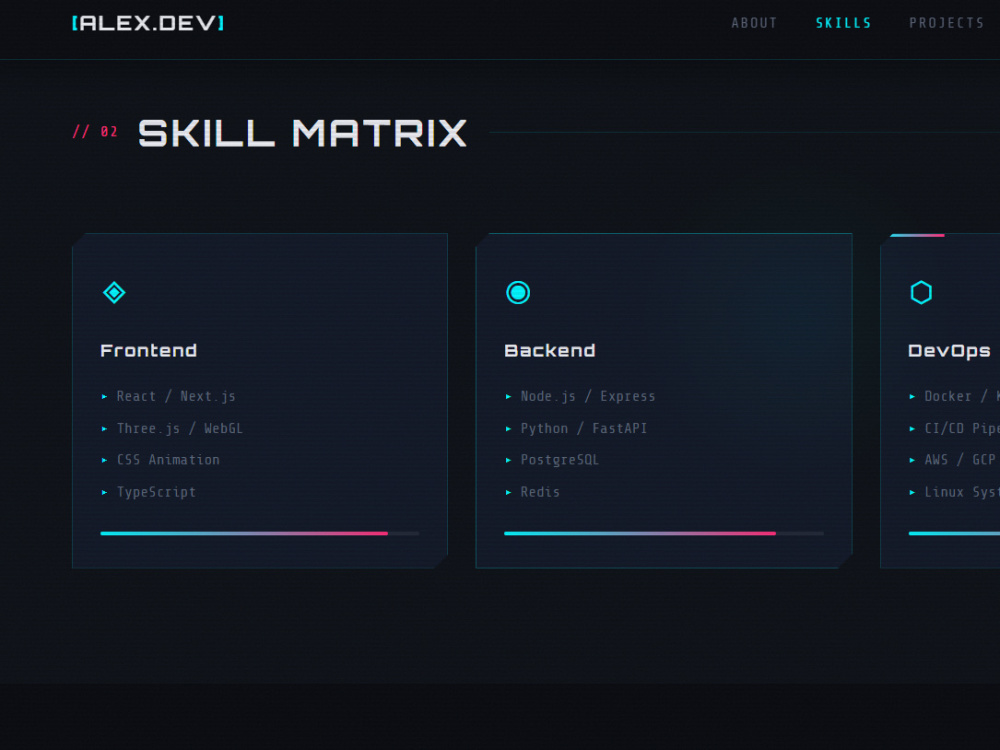Click the Backend skill progress bar
1000x750 pixels.
(664, 533)
